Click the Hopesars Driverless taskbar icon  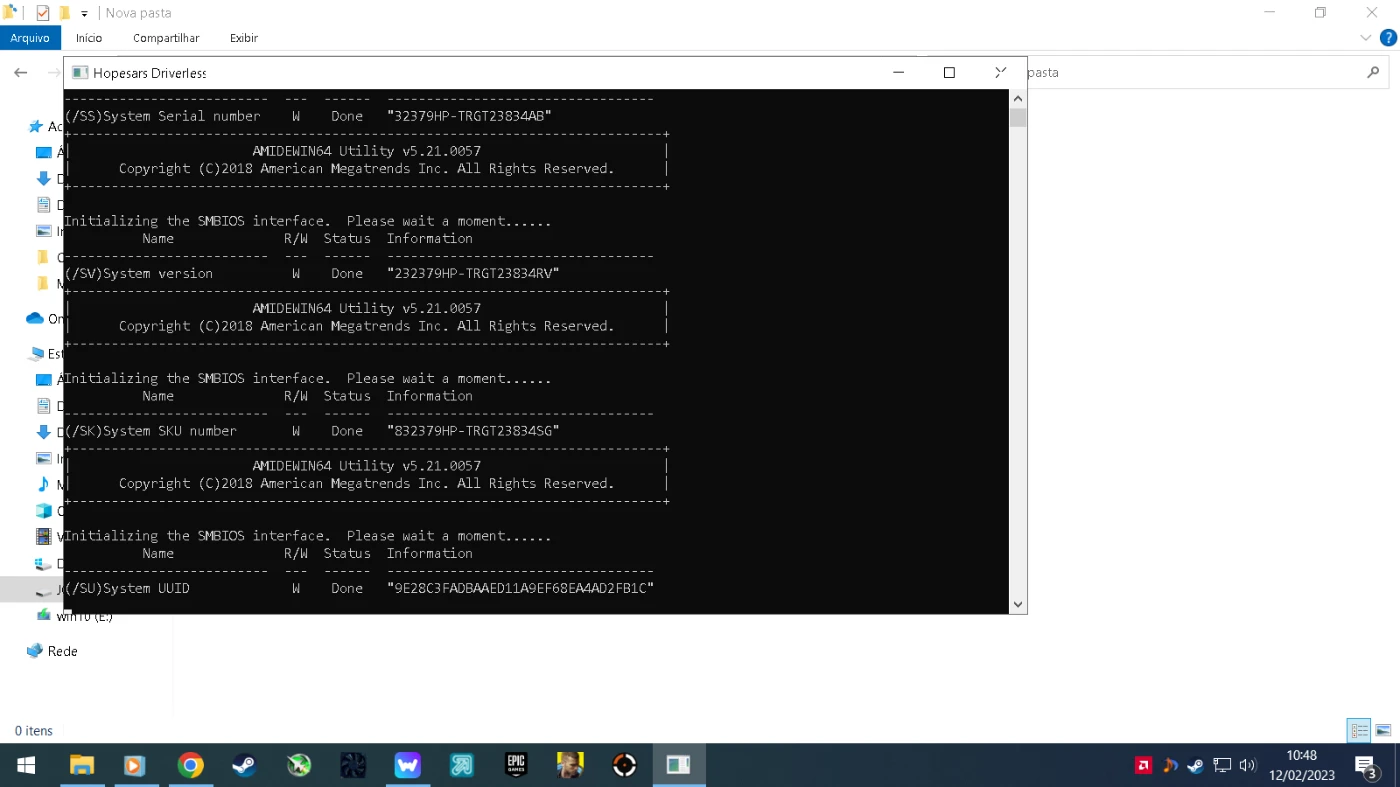pos(678,765)
